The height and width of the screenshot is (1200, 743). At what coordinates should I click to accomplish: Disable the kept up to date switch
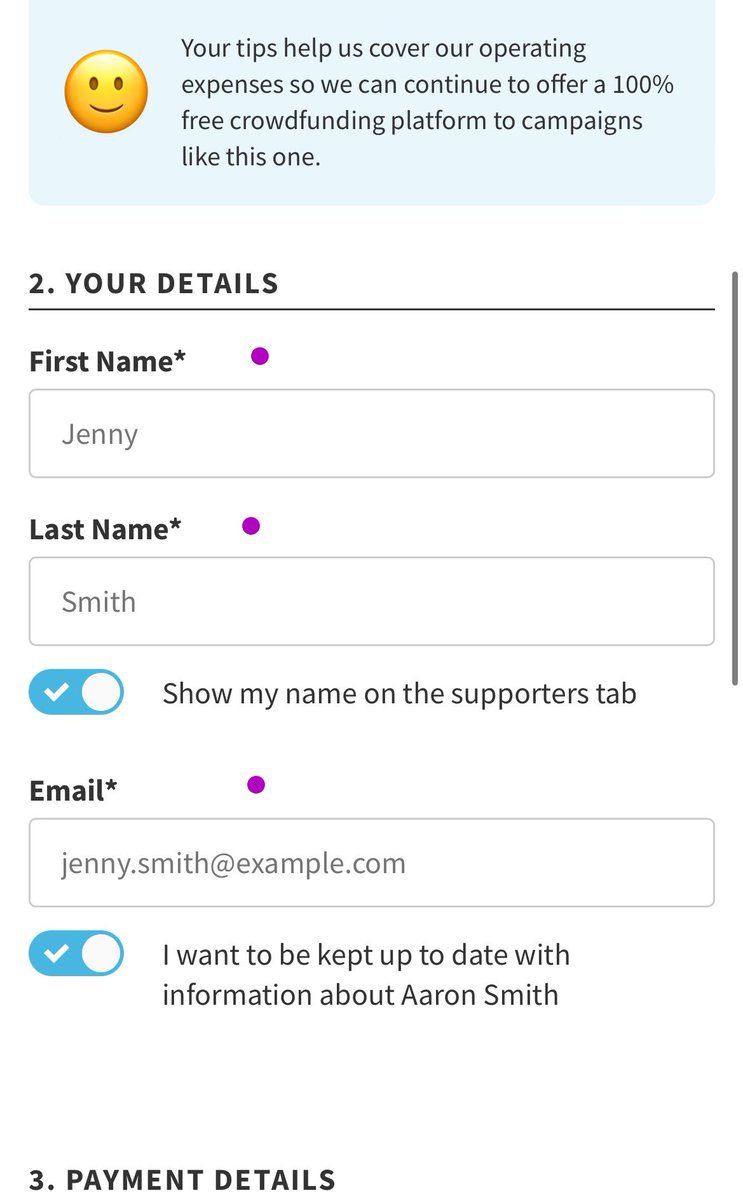[76, 953]
